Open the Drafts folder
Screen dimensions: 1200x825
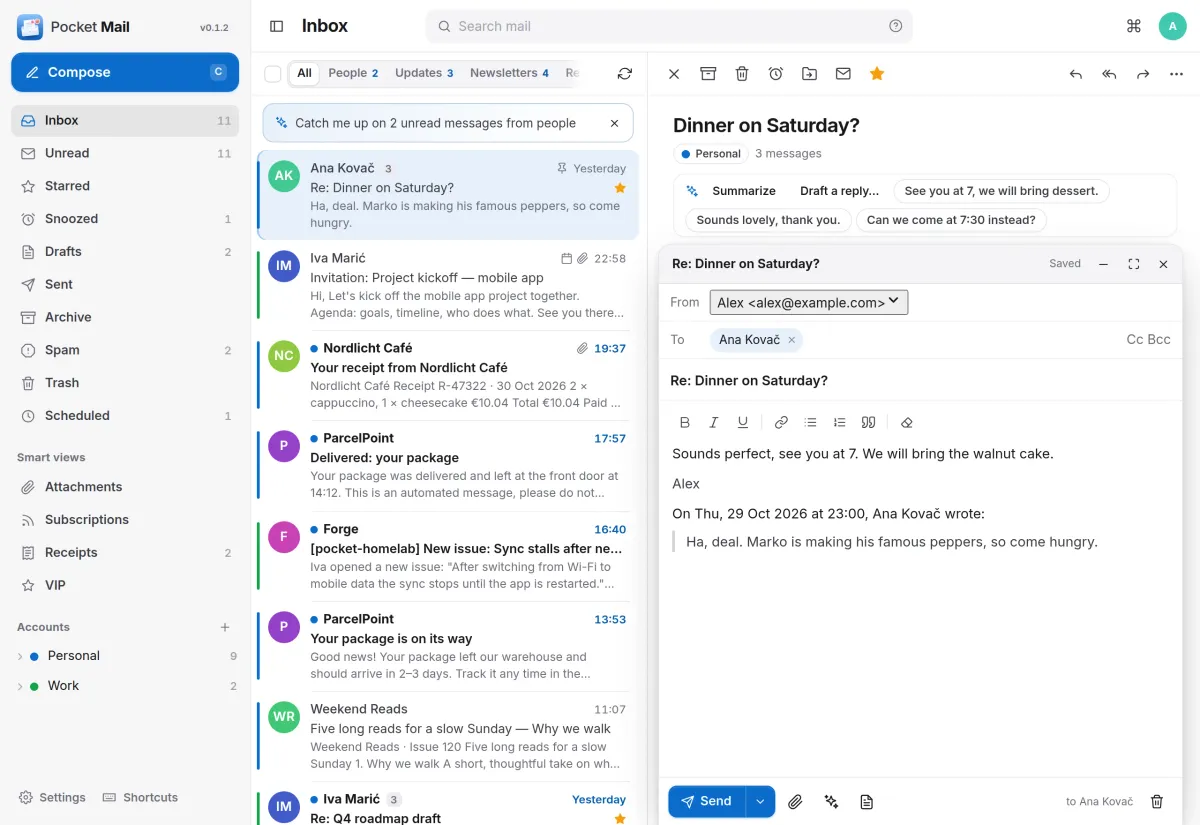[125, 252]
